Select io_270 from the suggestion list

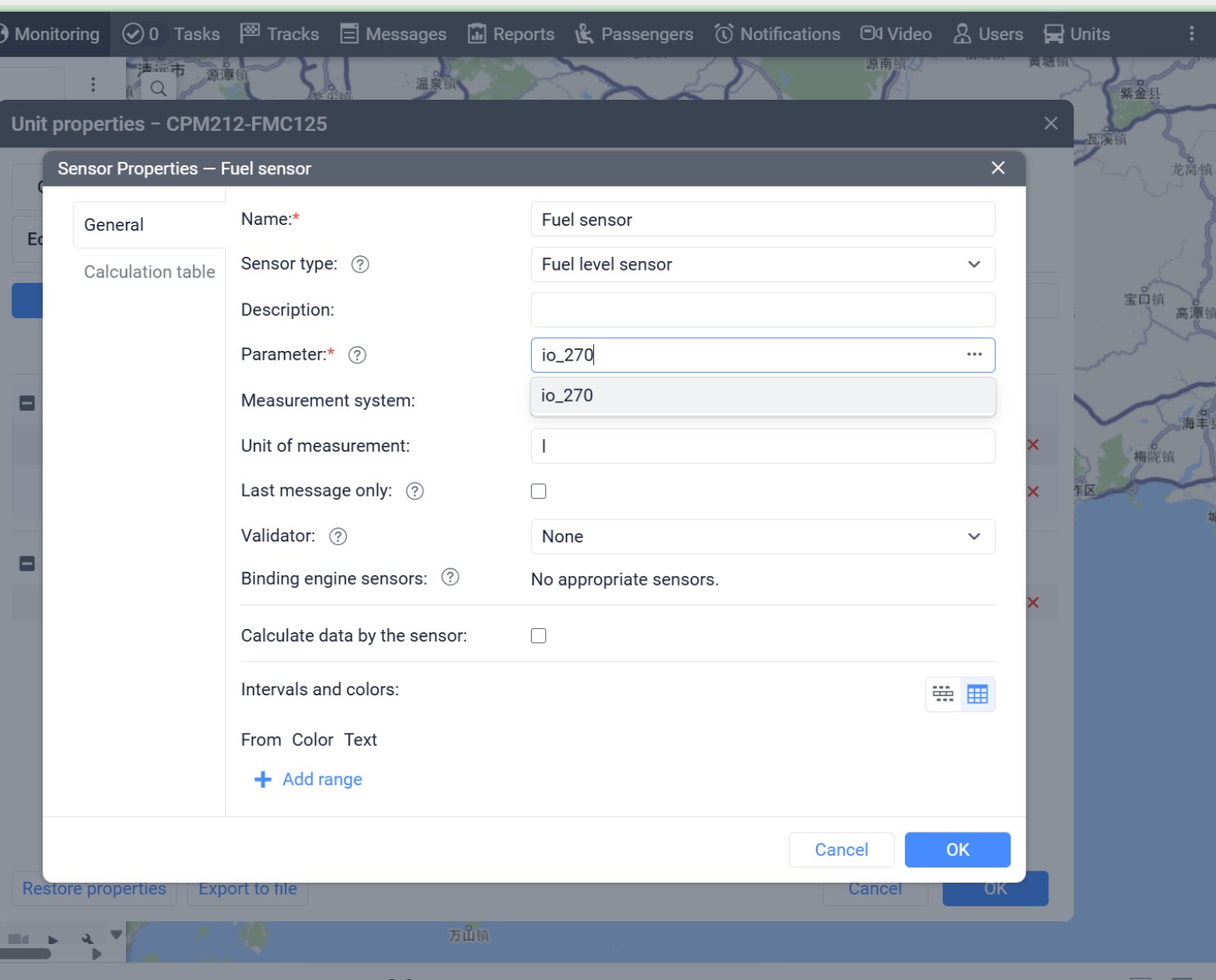[763, 396]
